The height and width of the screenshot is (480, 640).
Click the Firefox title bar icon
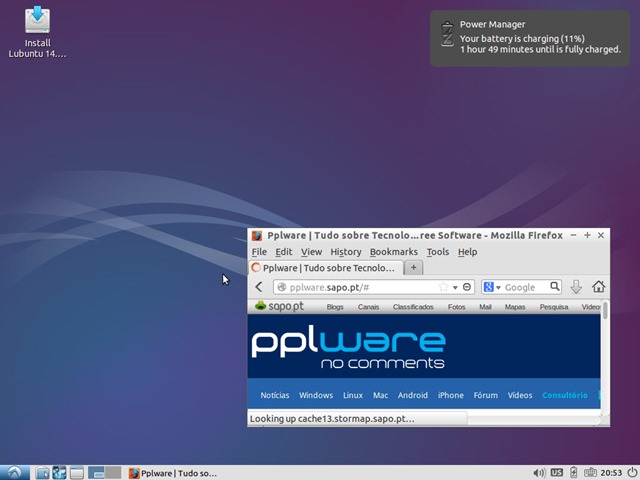tap(257, 236)
